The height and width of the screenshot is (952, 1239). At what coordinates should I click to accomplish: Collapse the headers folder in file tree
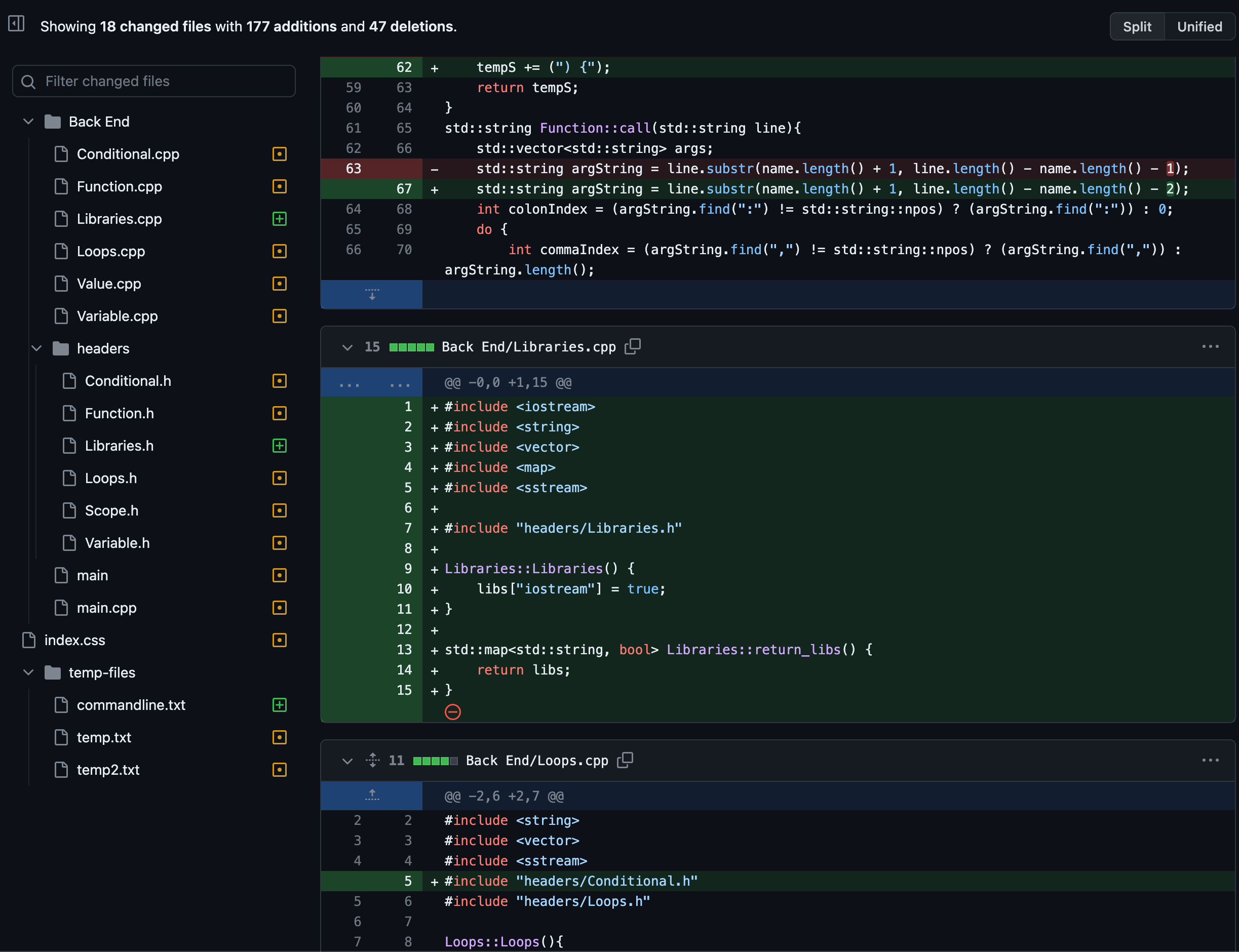pos(36,348)
